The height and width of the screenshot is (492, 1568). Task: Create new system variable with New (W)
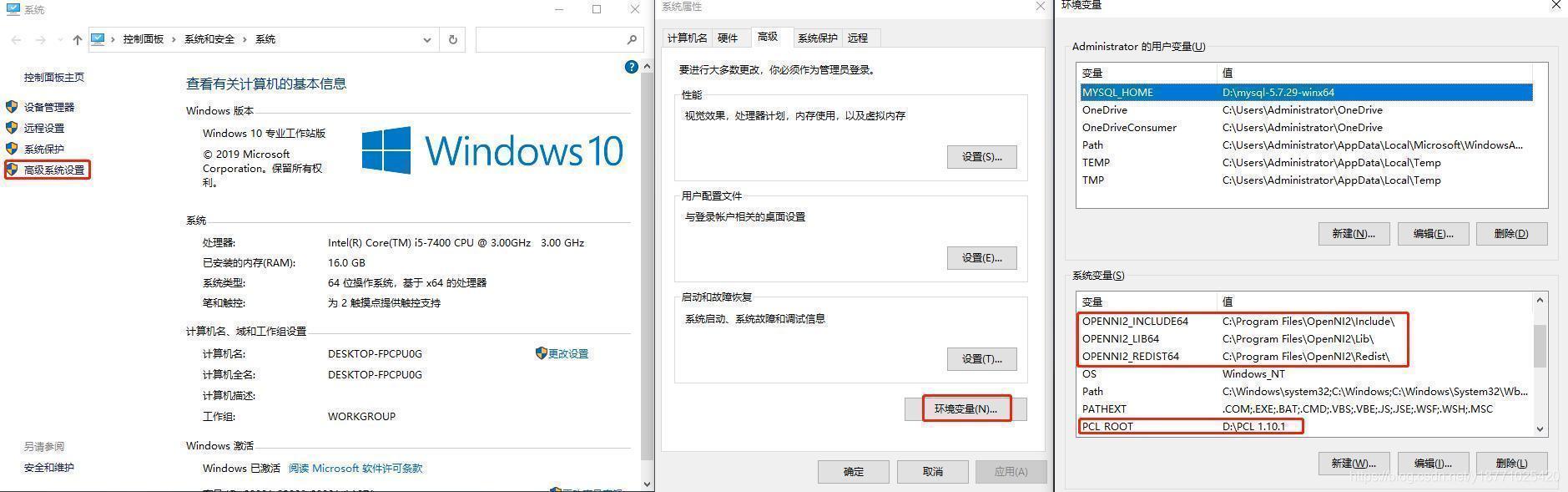coord(1354,463)
